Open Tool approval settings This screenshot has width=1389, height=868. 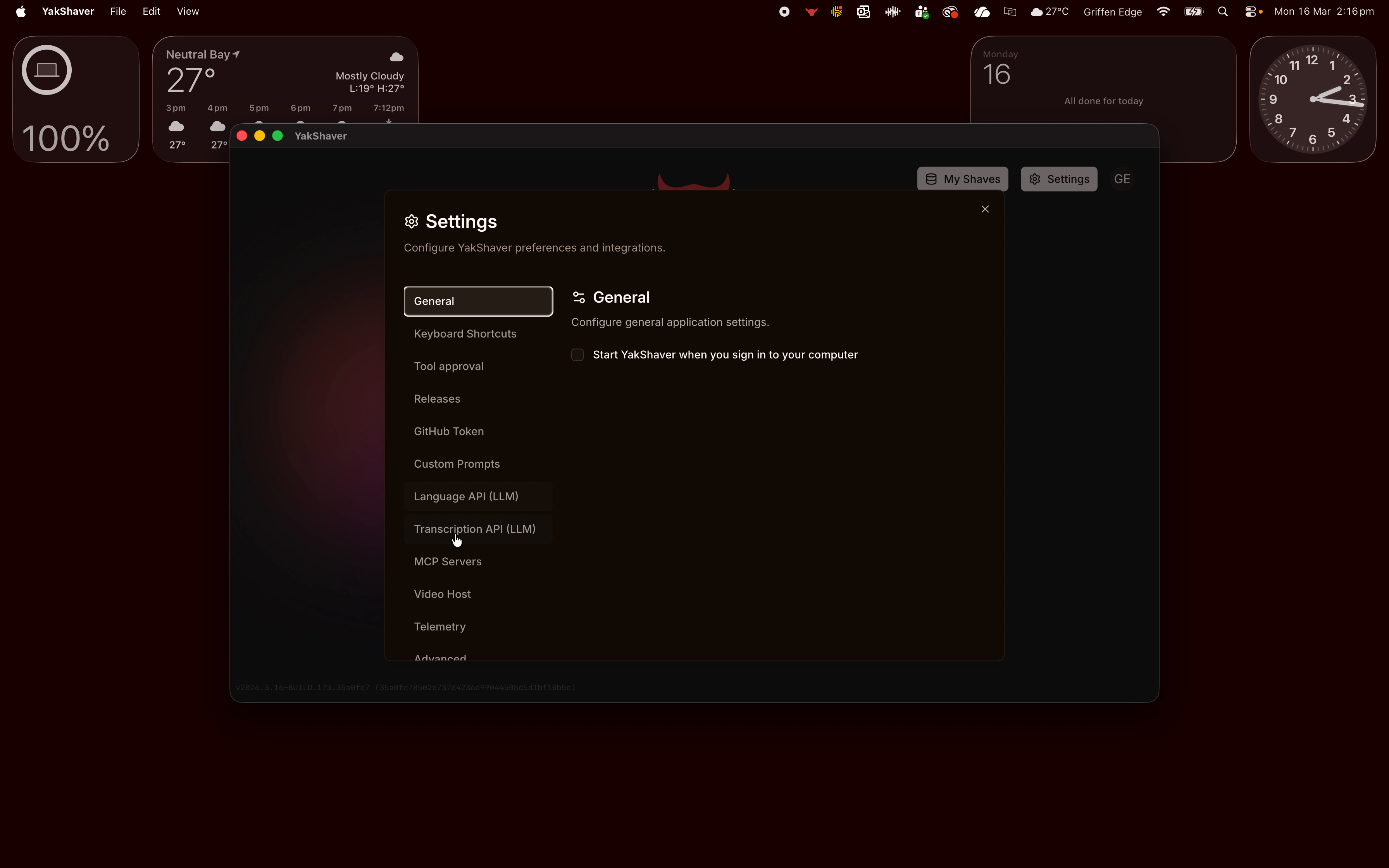click(x=478, y=366)
